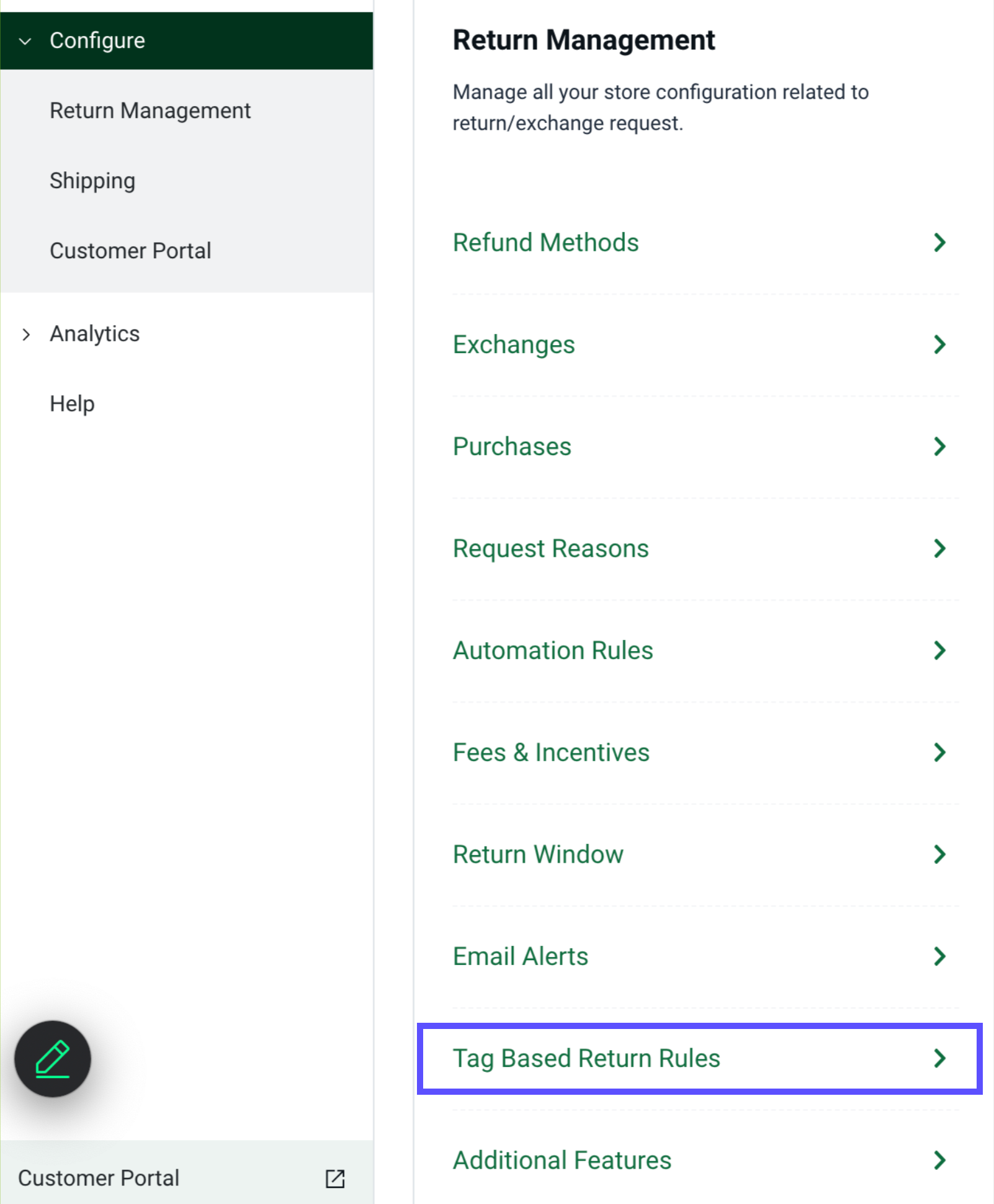The width and height of the screenshot is (994, 1204).
Task: Open the Help page
Action: (x=71, y=403)
